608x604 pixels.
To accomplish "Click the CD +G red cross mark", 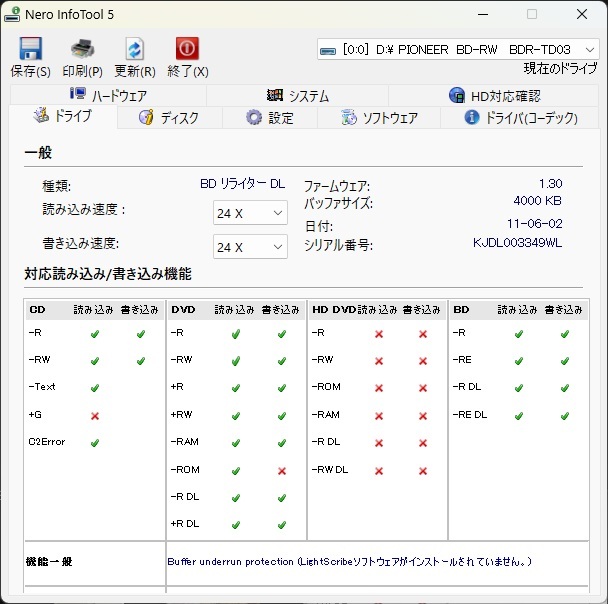I will (95, 415).
